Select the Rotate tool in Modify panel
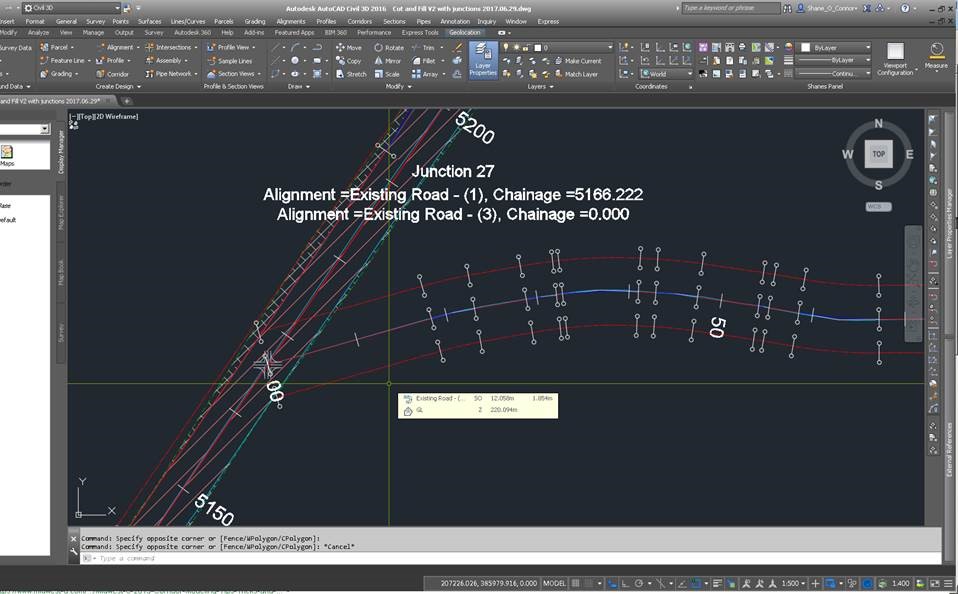This screenshot has width=958, height=594. [391, 47]
